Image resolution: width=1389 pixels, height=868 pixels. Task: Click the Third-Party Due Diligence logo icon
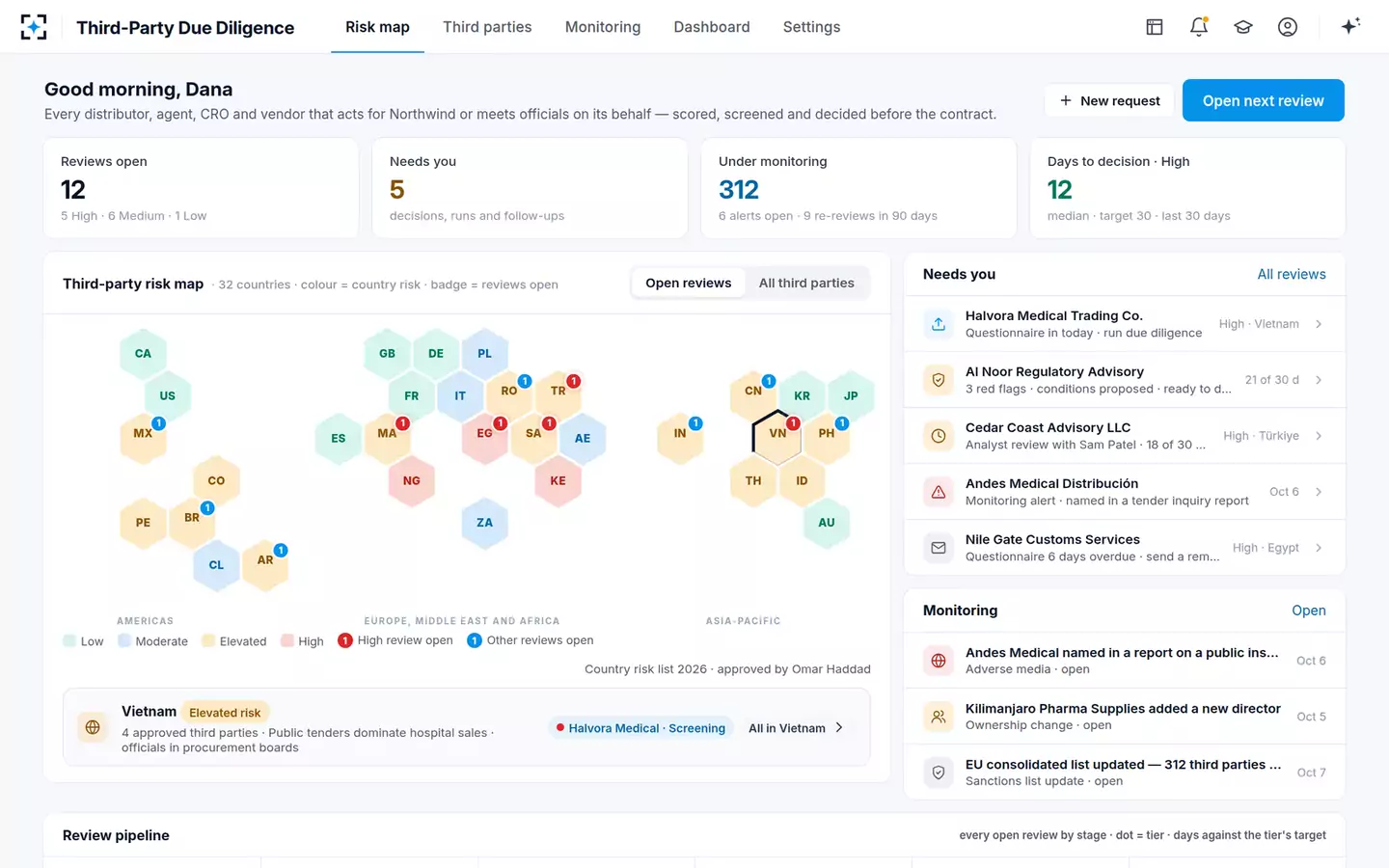coord(34,27)
